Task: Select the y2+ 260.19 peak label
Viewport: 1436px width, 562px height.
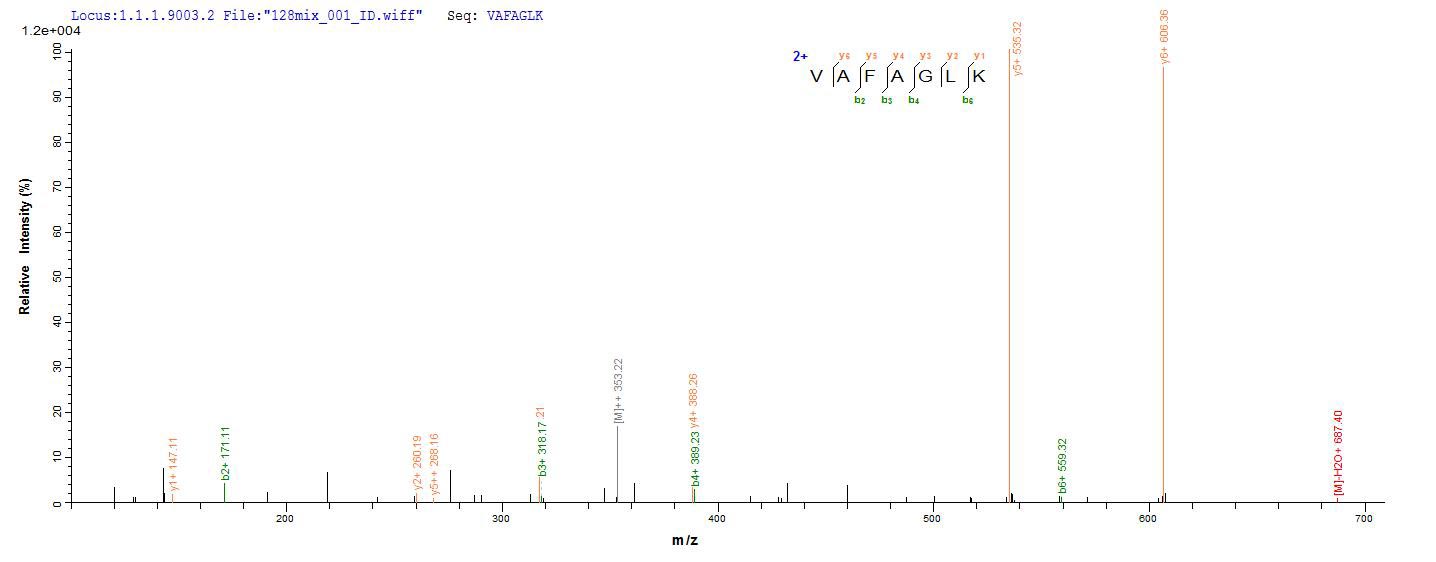Action: (x=418, y=463)
